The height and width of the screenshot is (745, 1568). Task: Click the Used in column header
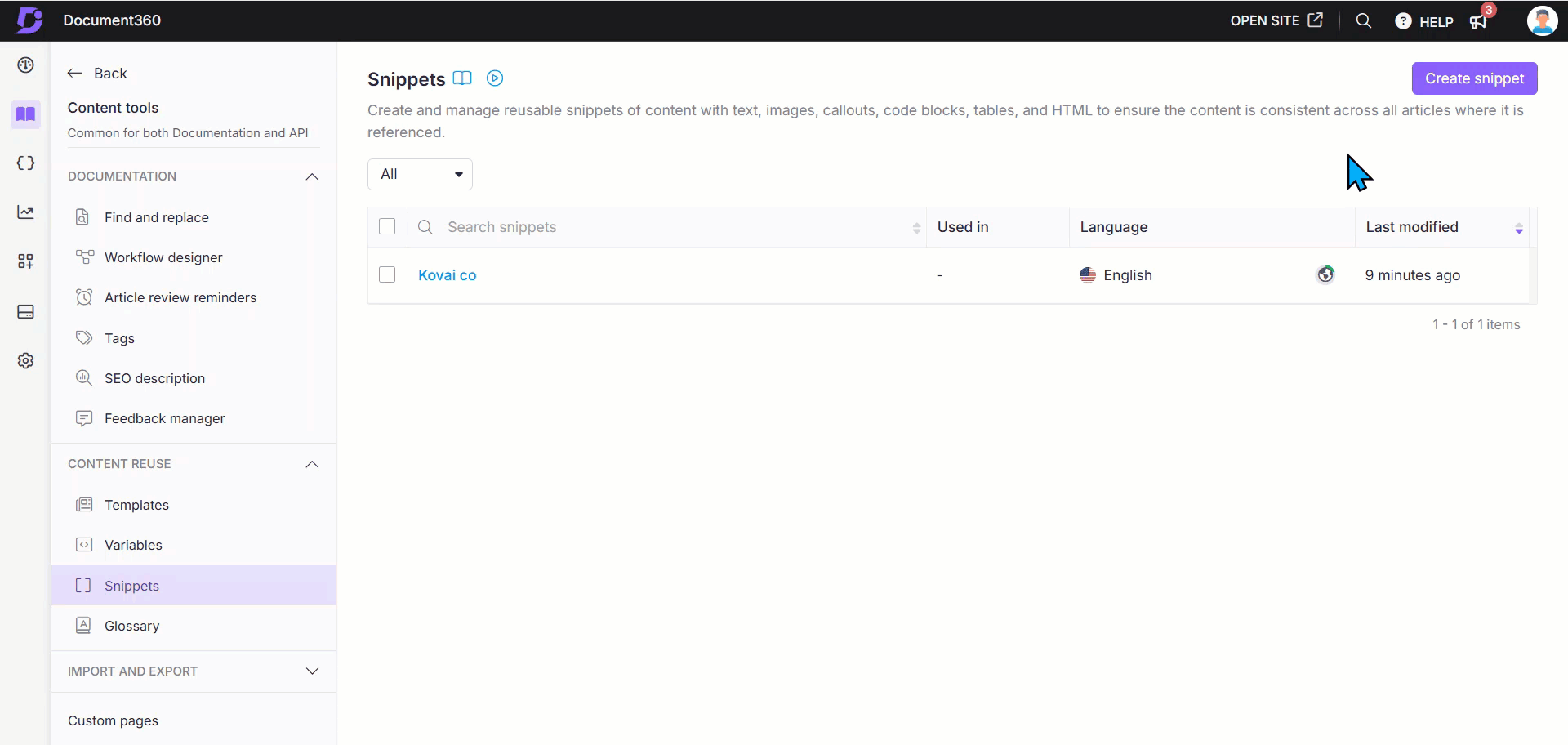pyautogui.click(x=963, y=227)
